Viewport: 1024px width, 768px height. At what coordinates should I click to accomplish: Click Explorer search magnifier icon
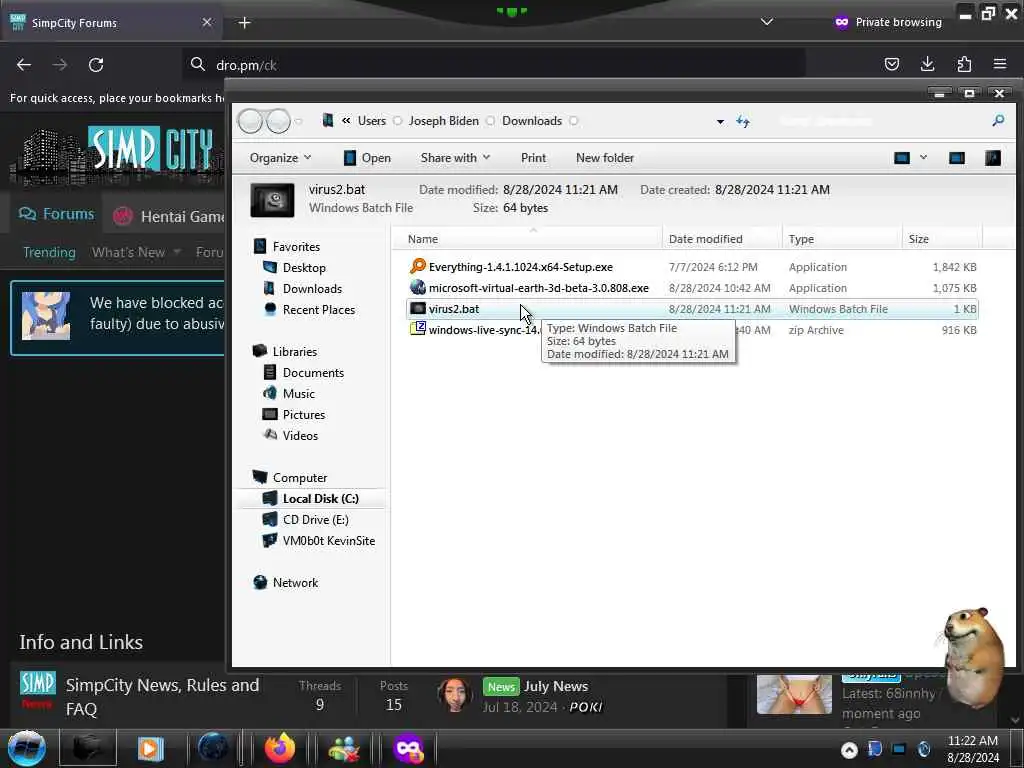click(x=998, y=121)
